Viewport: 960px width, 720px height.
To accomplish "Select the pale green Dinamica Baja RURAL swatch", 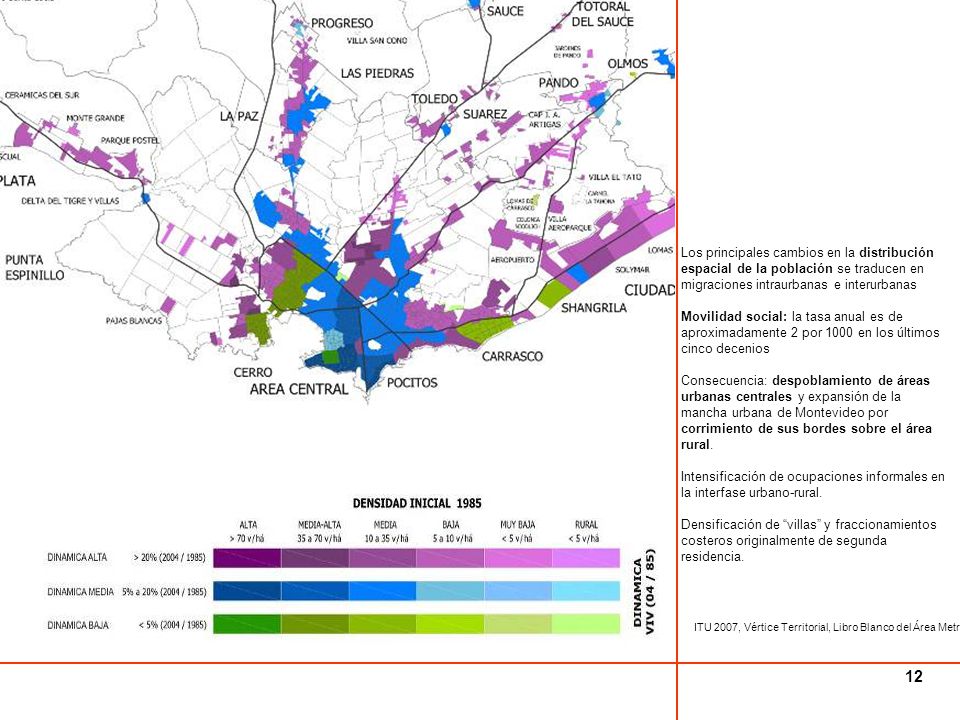I will tap(586, 624).
